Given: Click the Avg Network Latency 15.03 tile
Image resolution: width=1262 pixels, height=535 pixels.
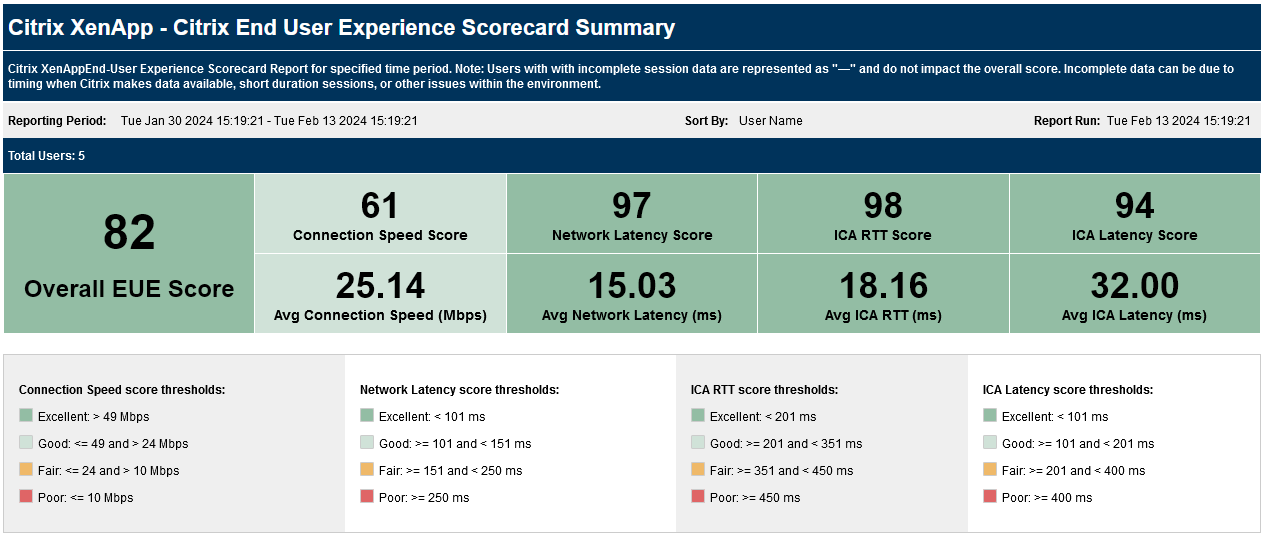Looking at the screenshot, I should (x=632, y=294).
